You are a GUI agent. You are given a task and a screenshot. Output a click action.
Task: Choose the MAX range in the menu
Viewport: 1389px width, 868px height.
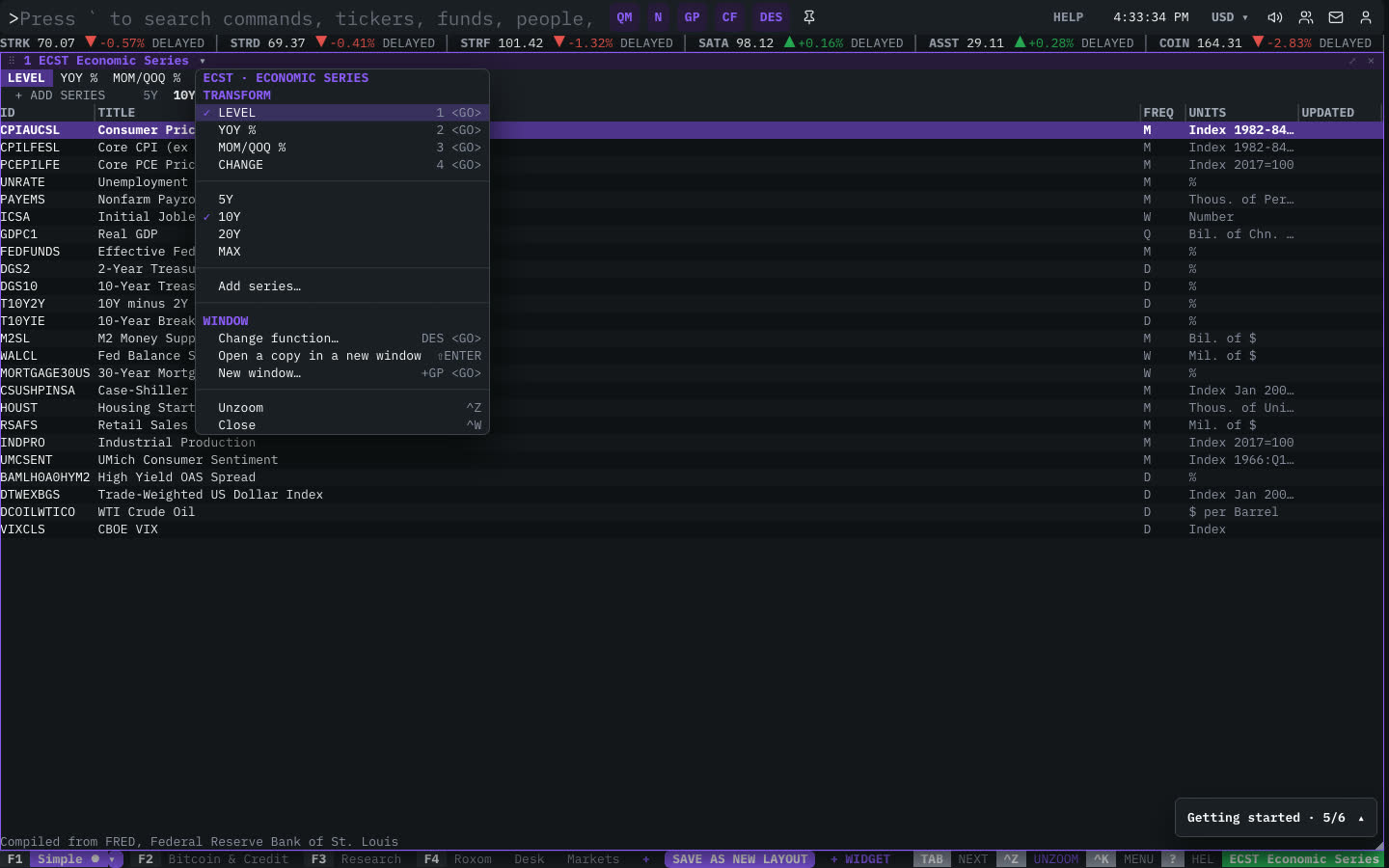[342, 252]
